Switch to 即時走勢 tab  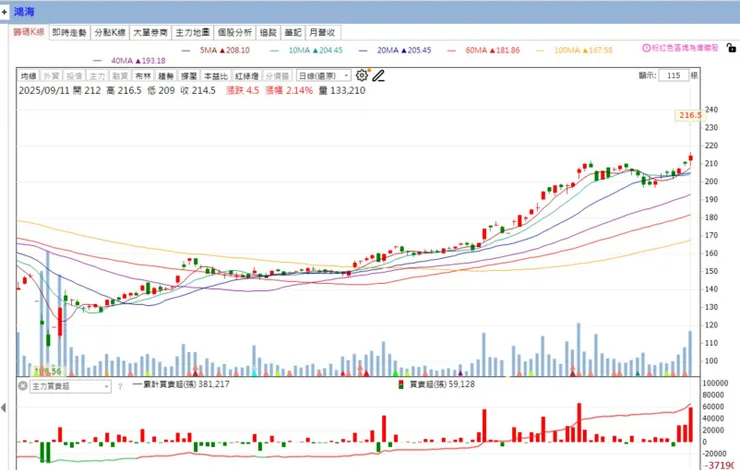[69, 33]
